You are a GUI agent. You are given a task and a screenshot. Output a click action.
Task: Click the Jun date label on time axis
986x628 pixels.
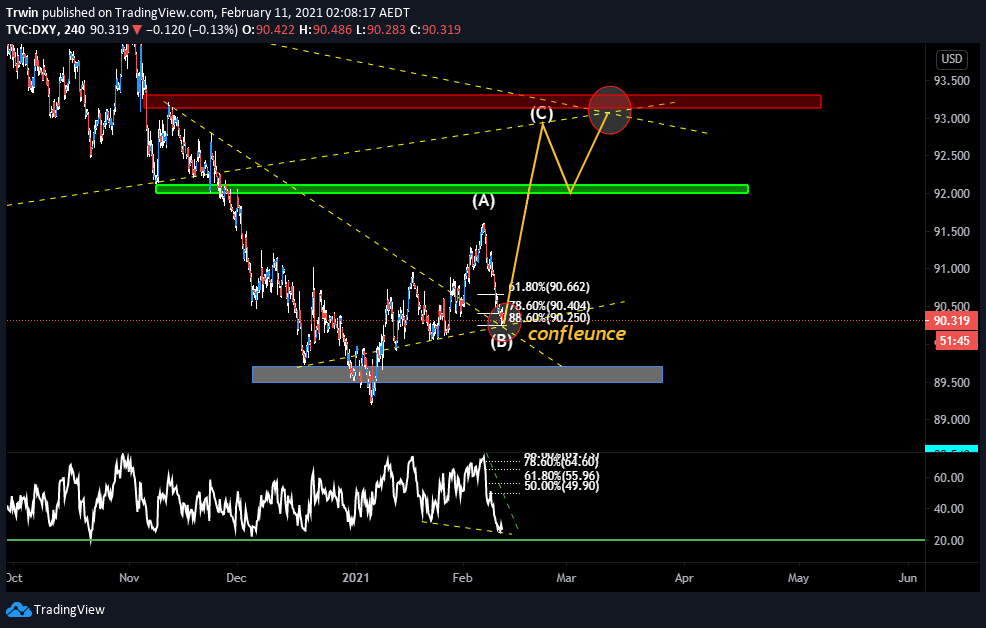907,578
